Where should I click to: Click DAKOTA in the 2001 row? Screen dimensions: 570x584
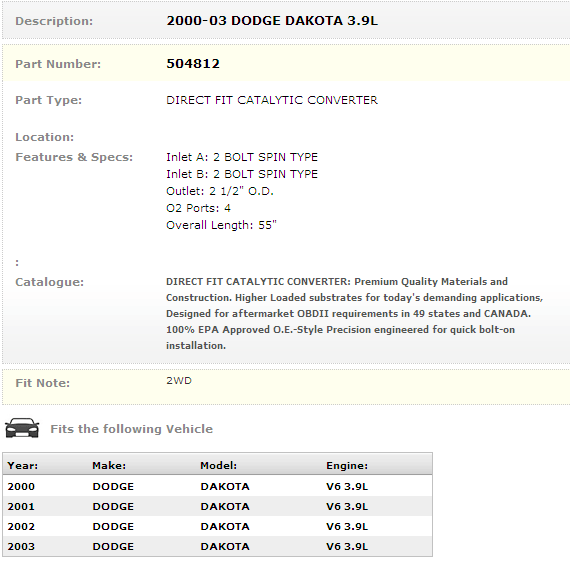point(225,507)
